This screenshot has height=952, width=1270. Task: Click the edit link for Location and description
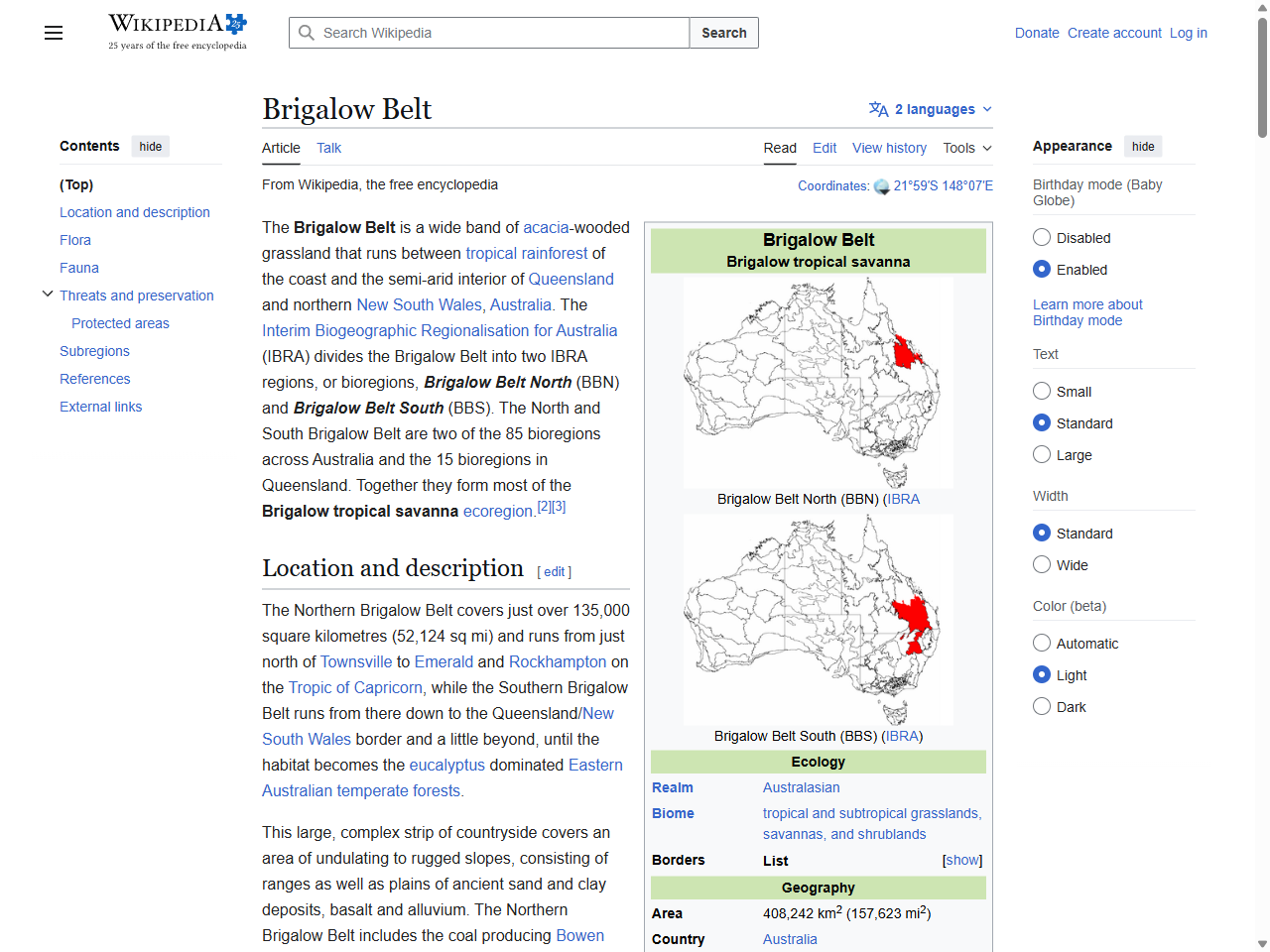[554, 572]
